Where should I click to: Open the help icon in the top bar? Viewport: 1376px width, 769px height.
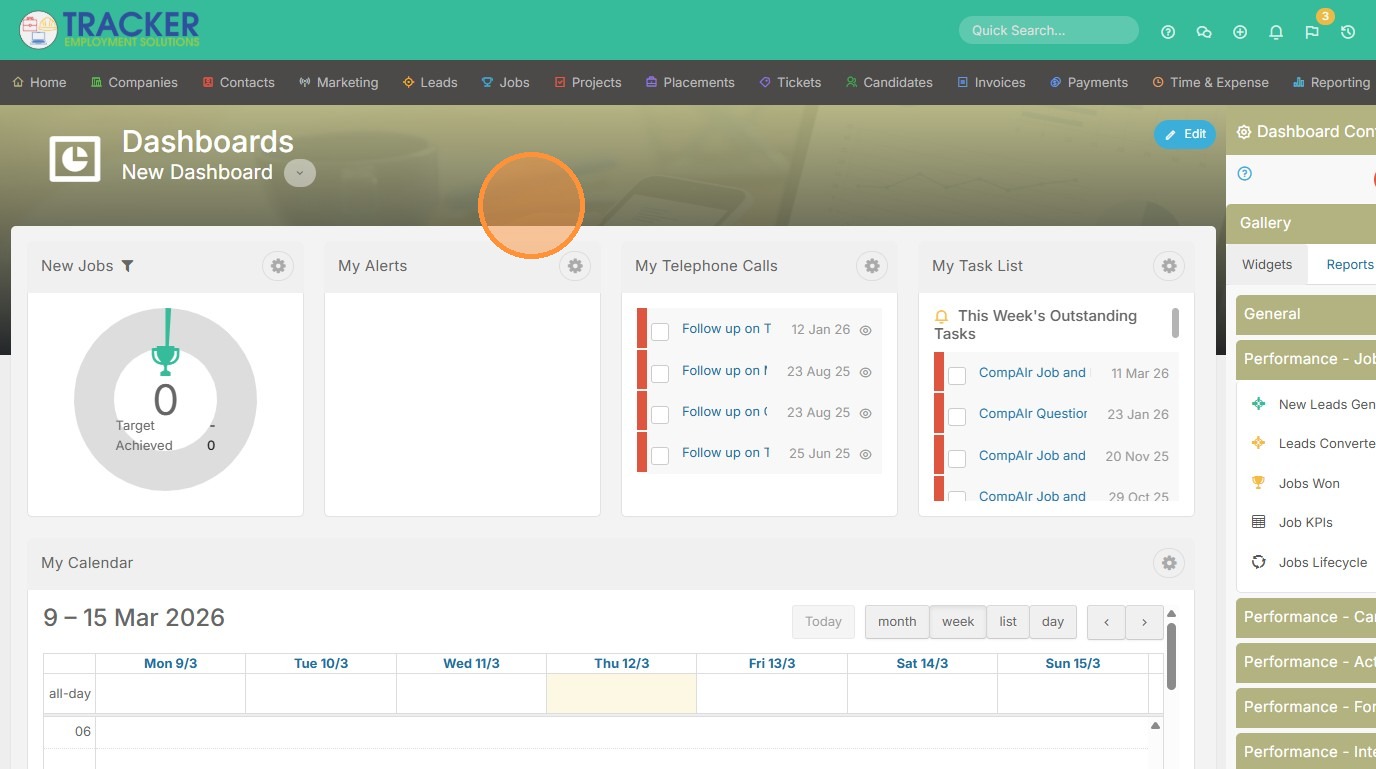1168,32
